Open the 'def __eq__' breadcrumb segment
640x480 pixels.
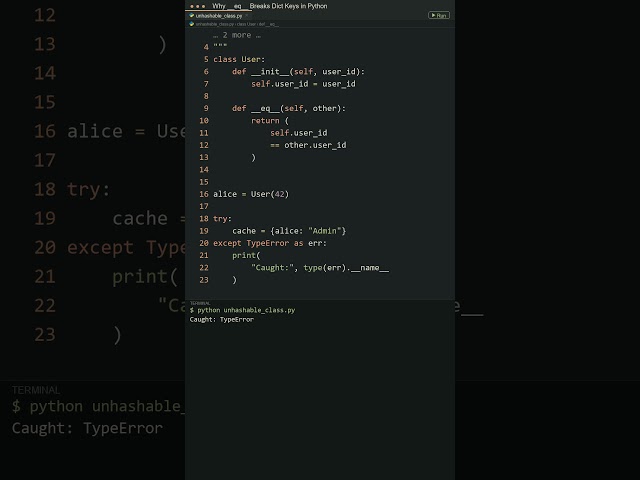pos(269,24)
